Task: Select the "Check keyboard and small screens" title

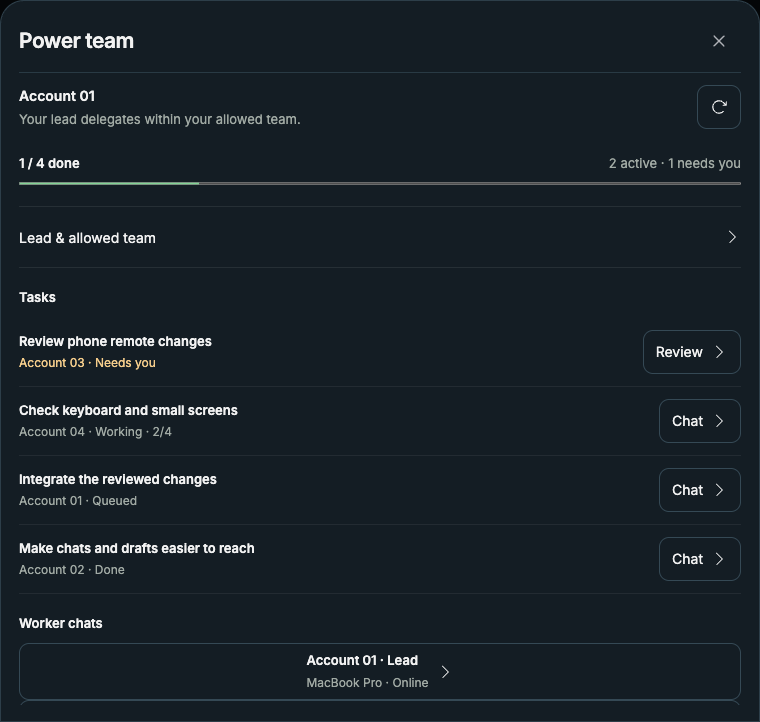Action: click(x=128, y=410)
